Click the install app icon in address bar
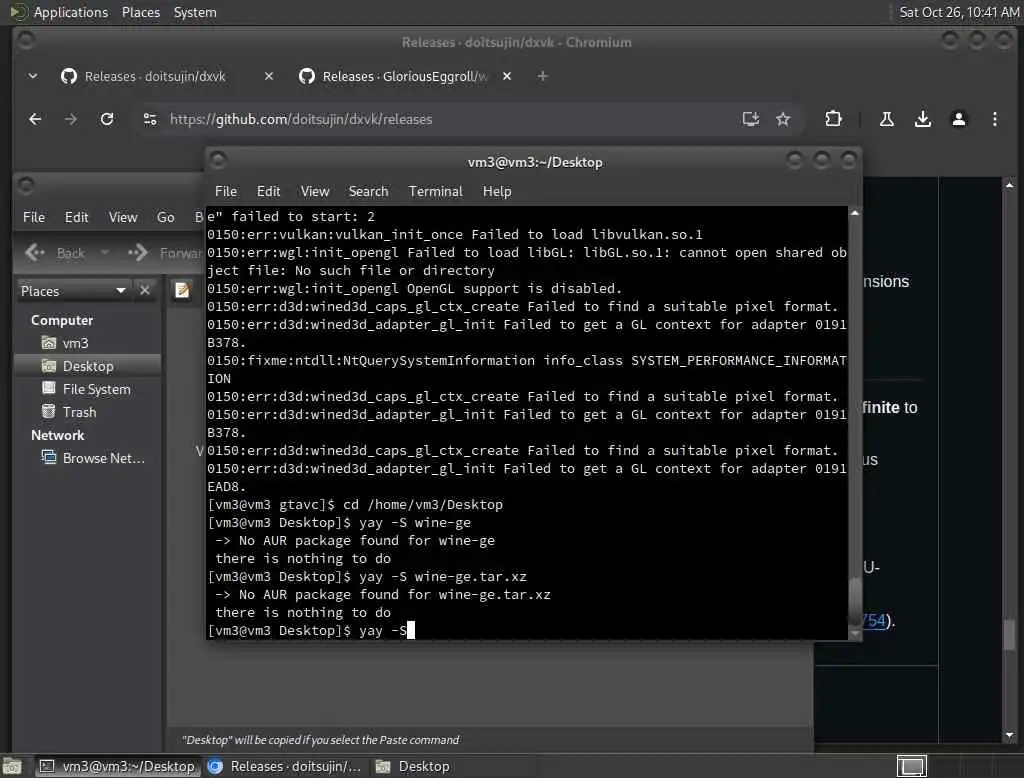Screen dimensions: 1024x778 751,119
